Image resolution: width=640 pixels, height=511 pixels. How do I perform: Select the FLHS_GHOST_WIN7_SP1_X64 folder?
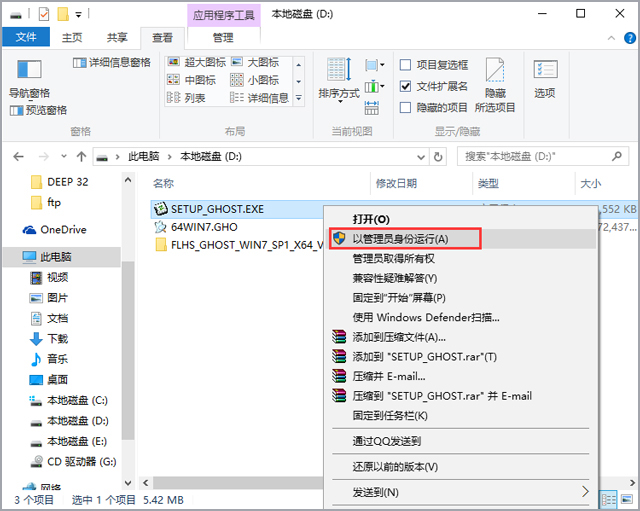239,245
